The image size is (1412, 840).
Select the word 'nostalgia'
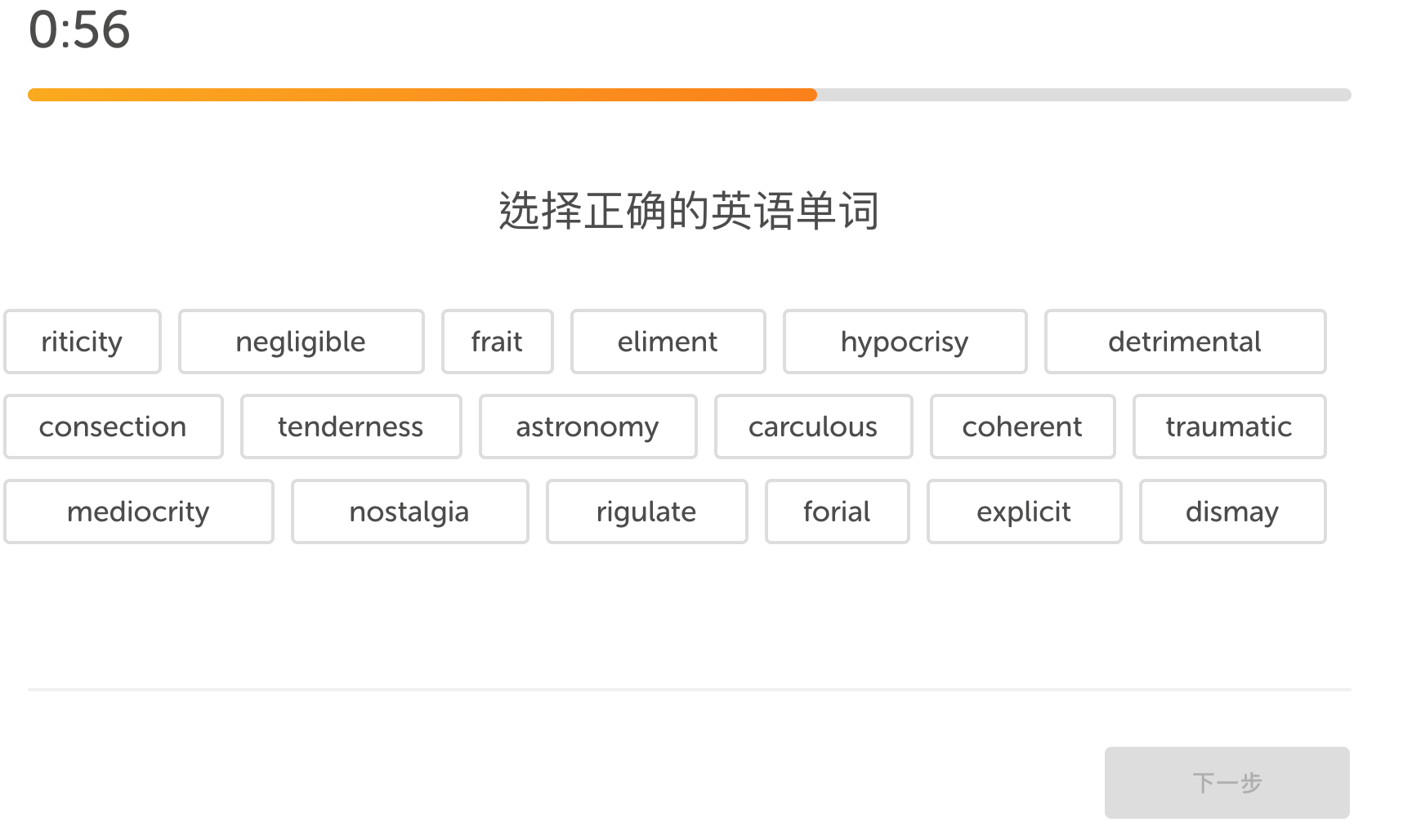tap(409, 512)
